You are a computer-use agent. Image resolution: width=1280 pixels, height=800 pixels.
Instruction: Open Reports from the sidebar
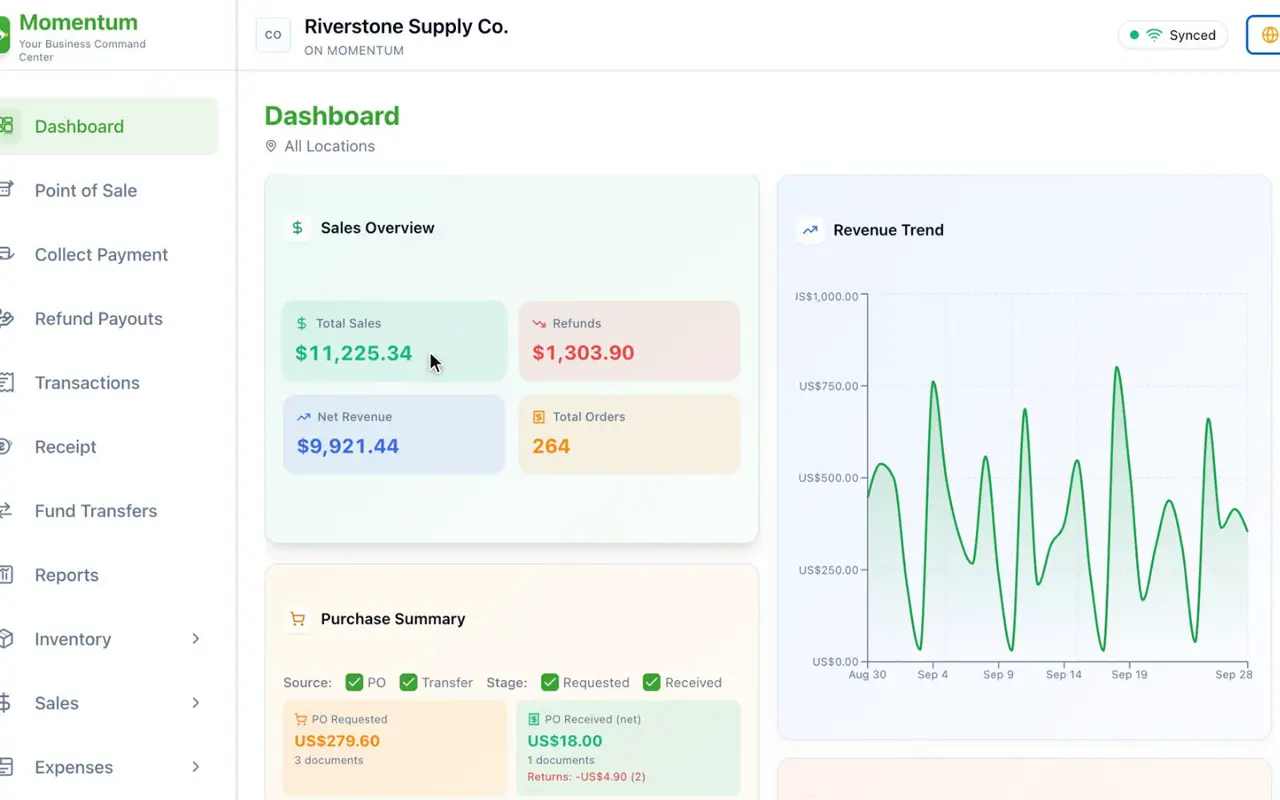tap(108, 574)
